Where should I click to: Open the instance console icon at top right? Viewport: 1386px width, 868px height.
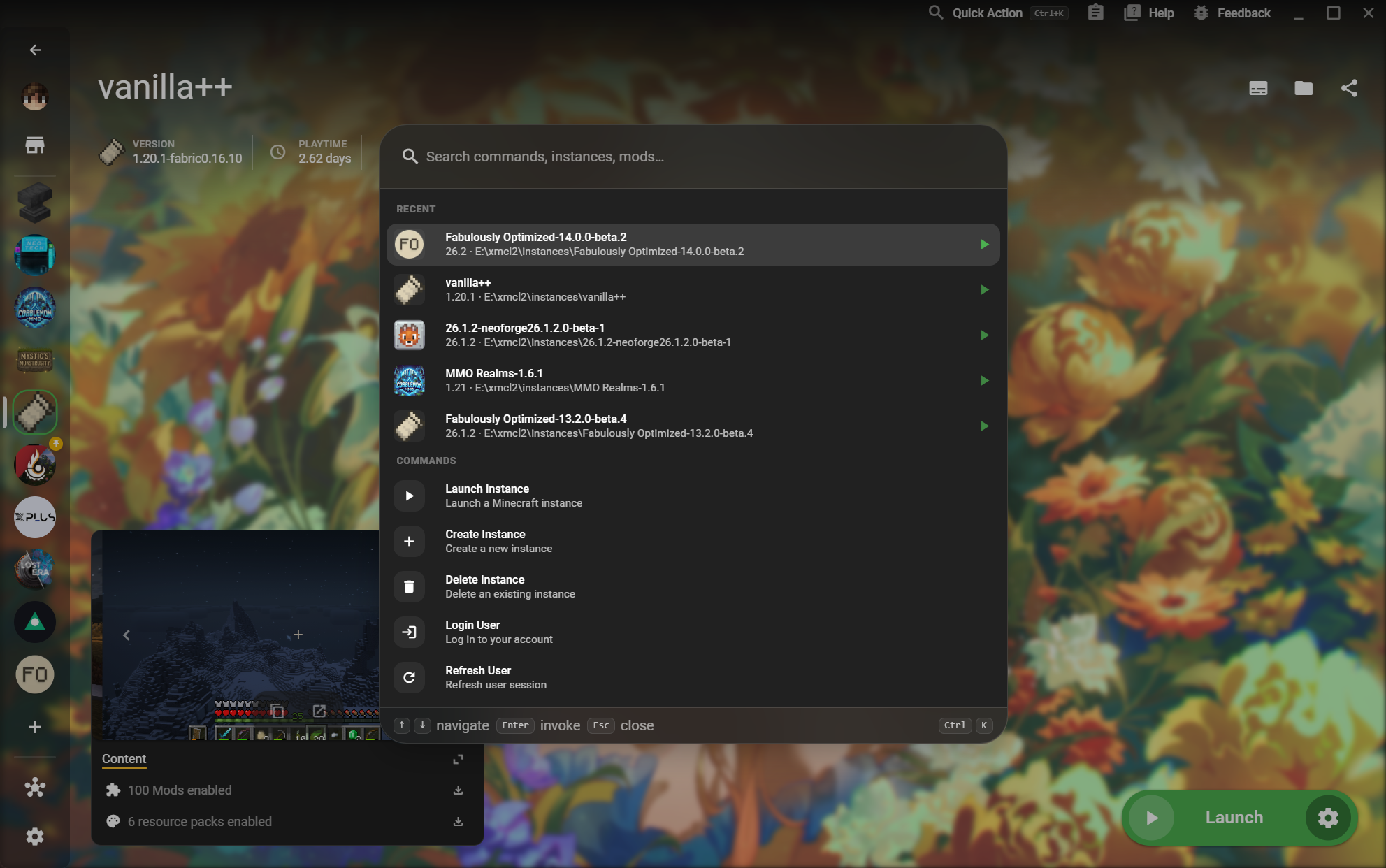[x=1258, y=88]
